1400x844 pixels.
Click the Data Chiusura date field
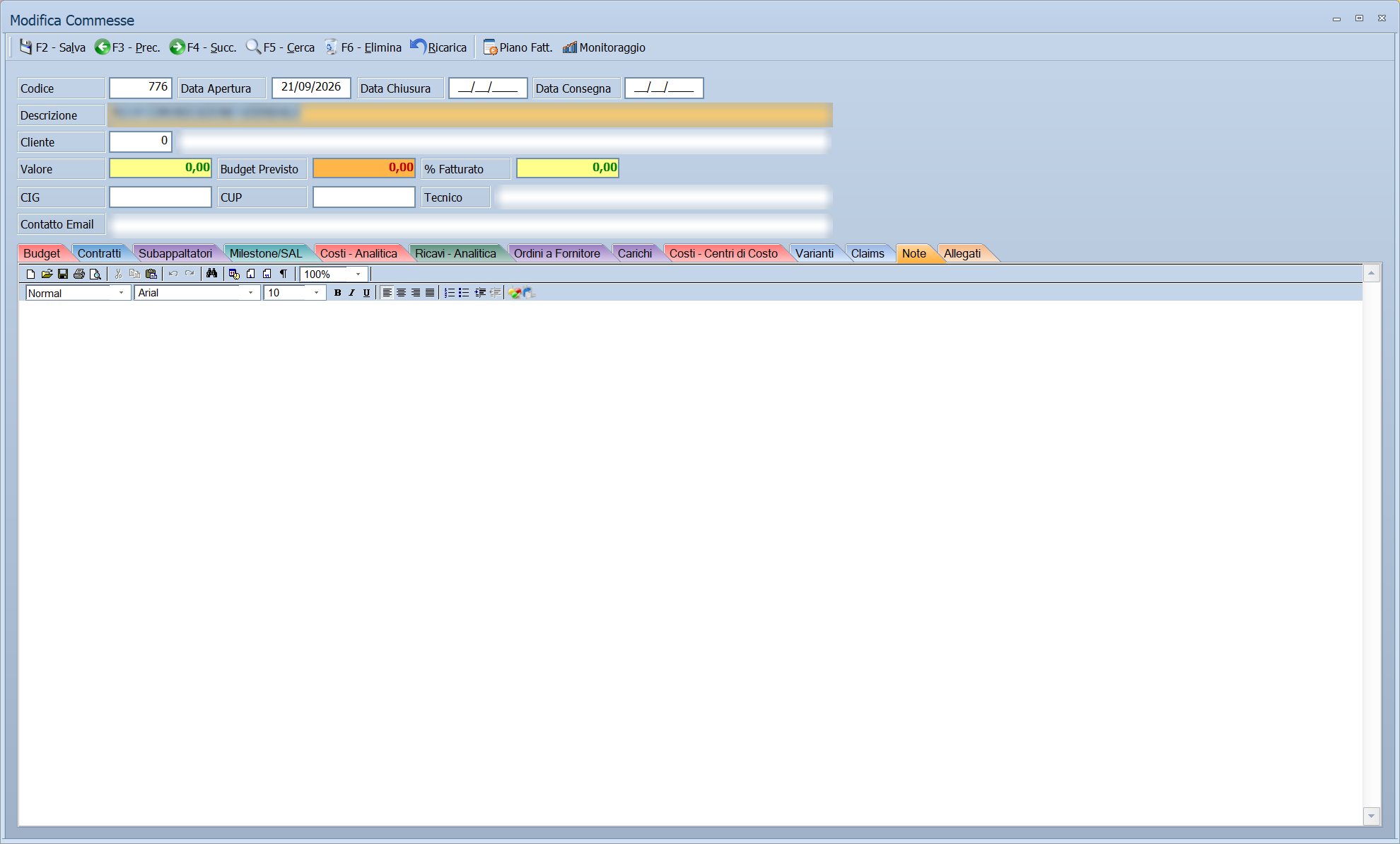click(488, 88)
